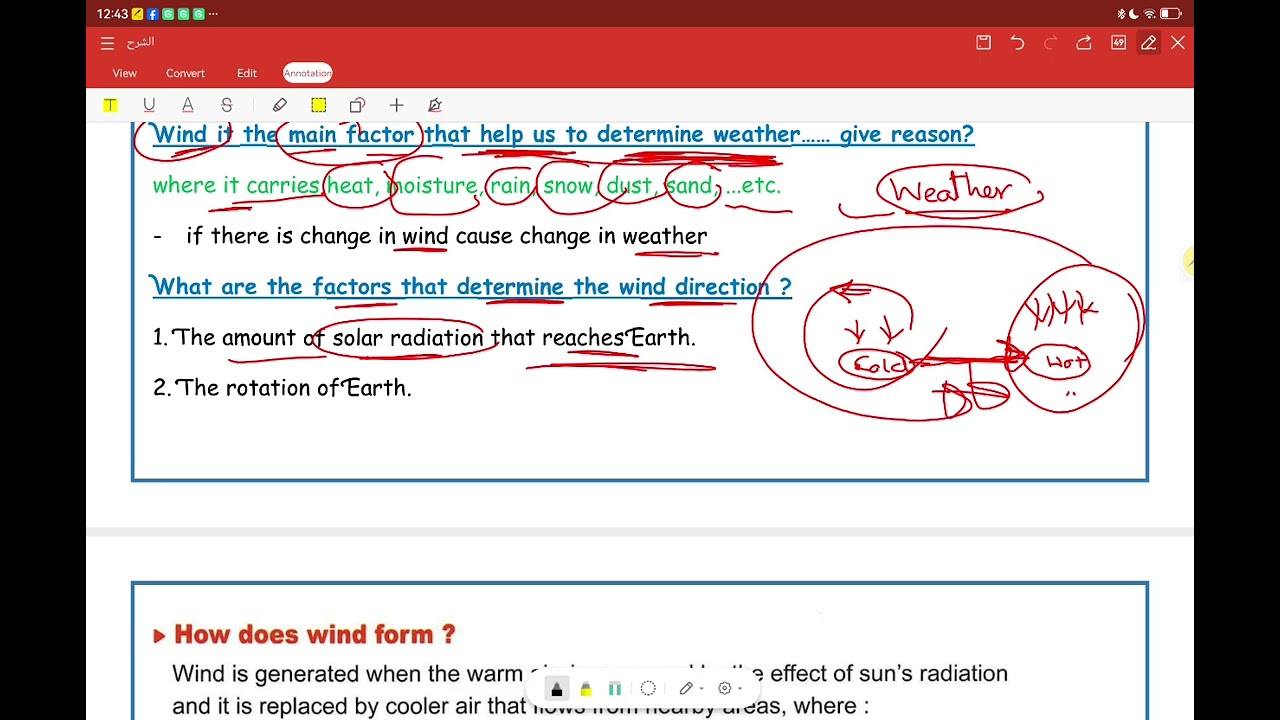Close the document with the X
This screenshot has width=1280, height=720.
click(1178, 43)
